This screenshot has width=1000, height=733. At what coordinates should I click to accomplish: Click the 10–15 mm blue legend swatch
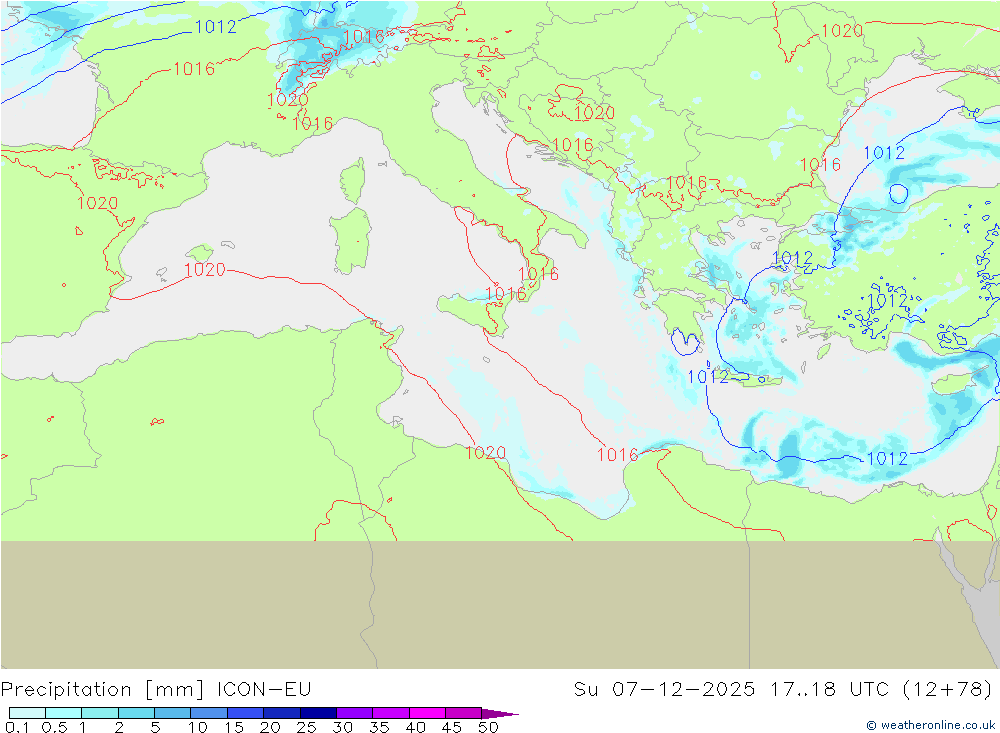209,713
